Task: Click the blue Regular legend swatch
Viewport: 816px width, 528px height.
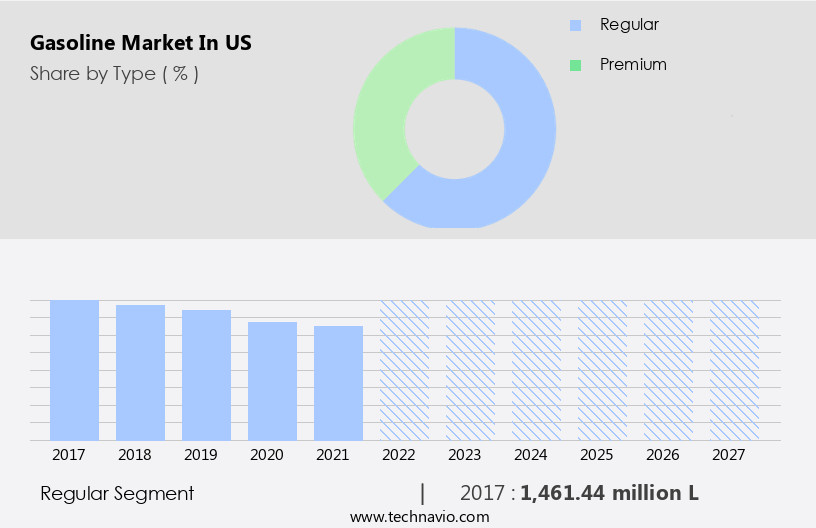Action: (x=575, y=25)
